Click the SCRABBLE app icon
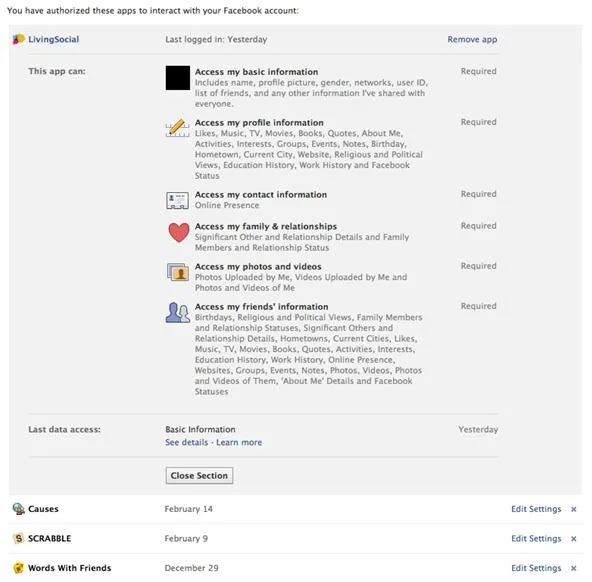This screenshot has height=582, width=592. [x=18, y=539]
